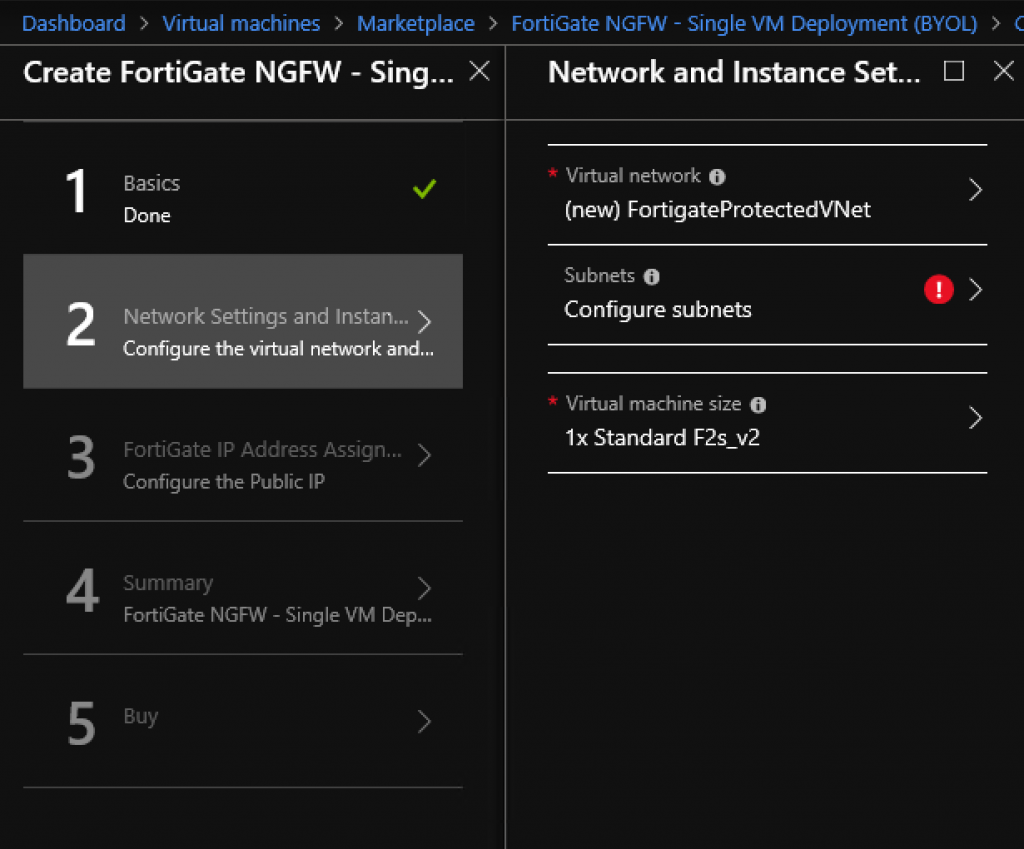1024x849 pixels.
Task: Close the Create FortiGate NGFW blade
Action: (479, 71)
